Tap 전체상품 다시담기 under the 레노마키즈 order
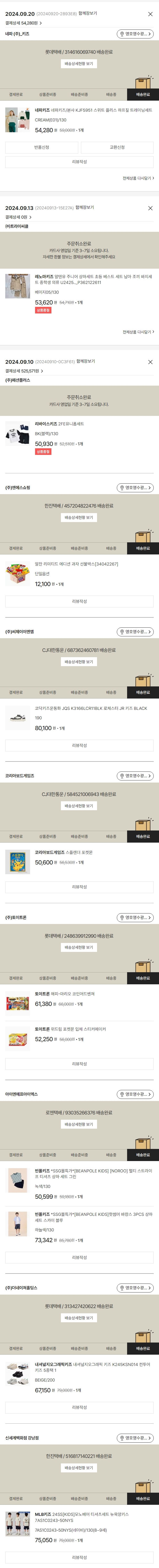 (138, 332)
